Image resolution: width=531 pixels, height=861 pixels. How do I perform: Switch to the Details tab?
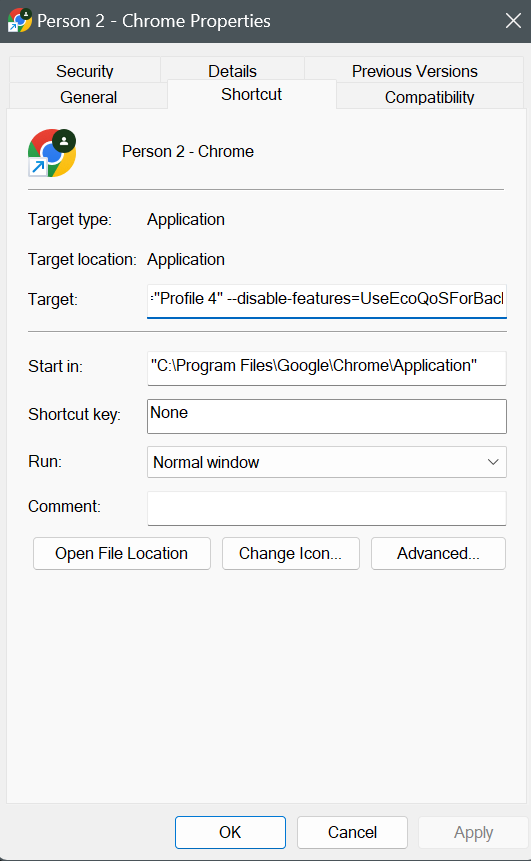click(x=232, y=71)
